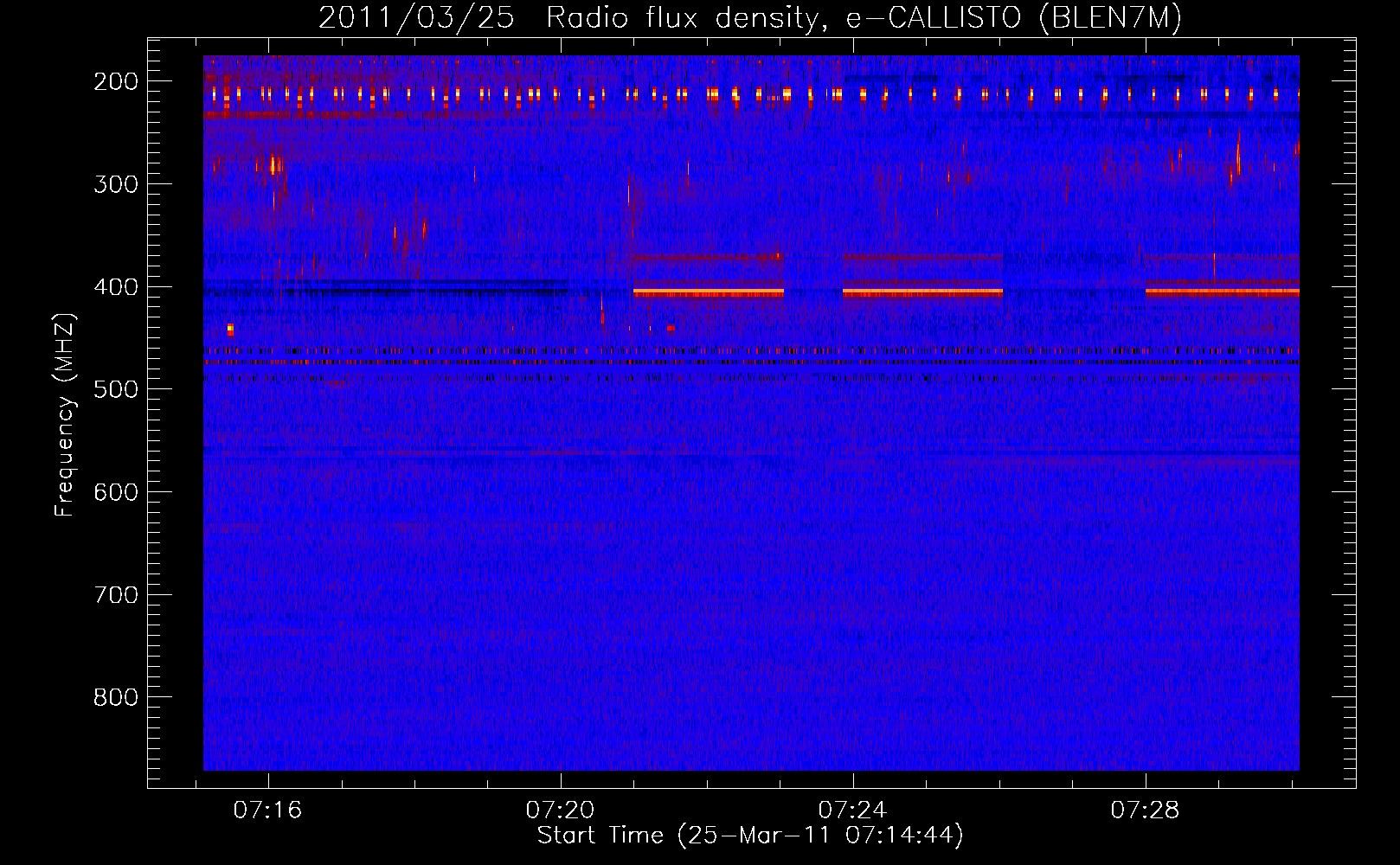Click the plot title "2011/03/25 Radio flux density, e-CALLISTO (BLEN7M)"
This screenshot has height=865, width=1400.
tap(749, 18)
